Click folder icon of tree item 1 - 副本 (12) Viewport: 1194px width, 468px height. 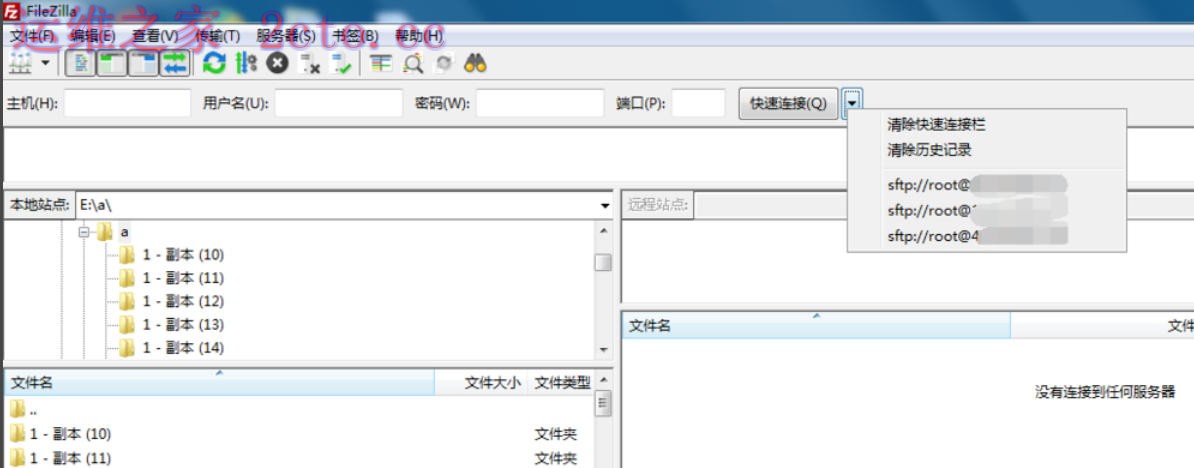point(127,301)
